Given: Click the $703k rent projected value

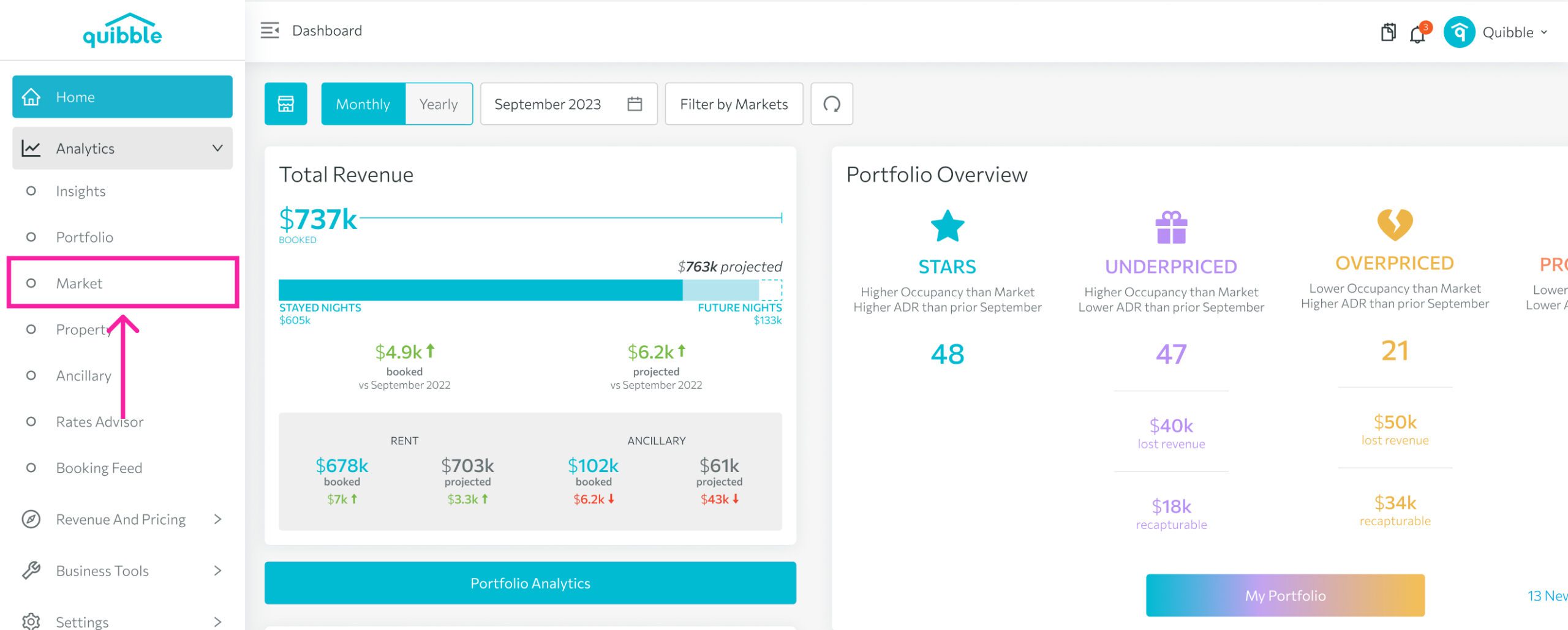Looking at the screenshot, I should pyautogui.click(x=467, y=466).
